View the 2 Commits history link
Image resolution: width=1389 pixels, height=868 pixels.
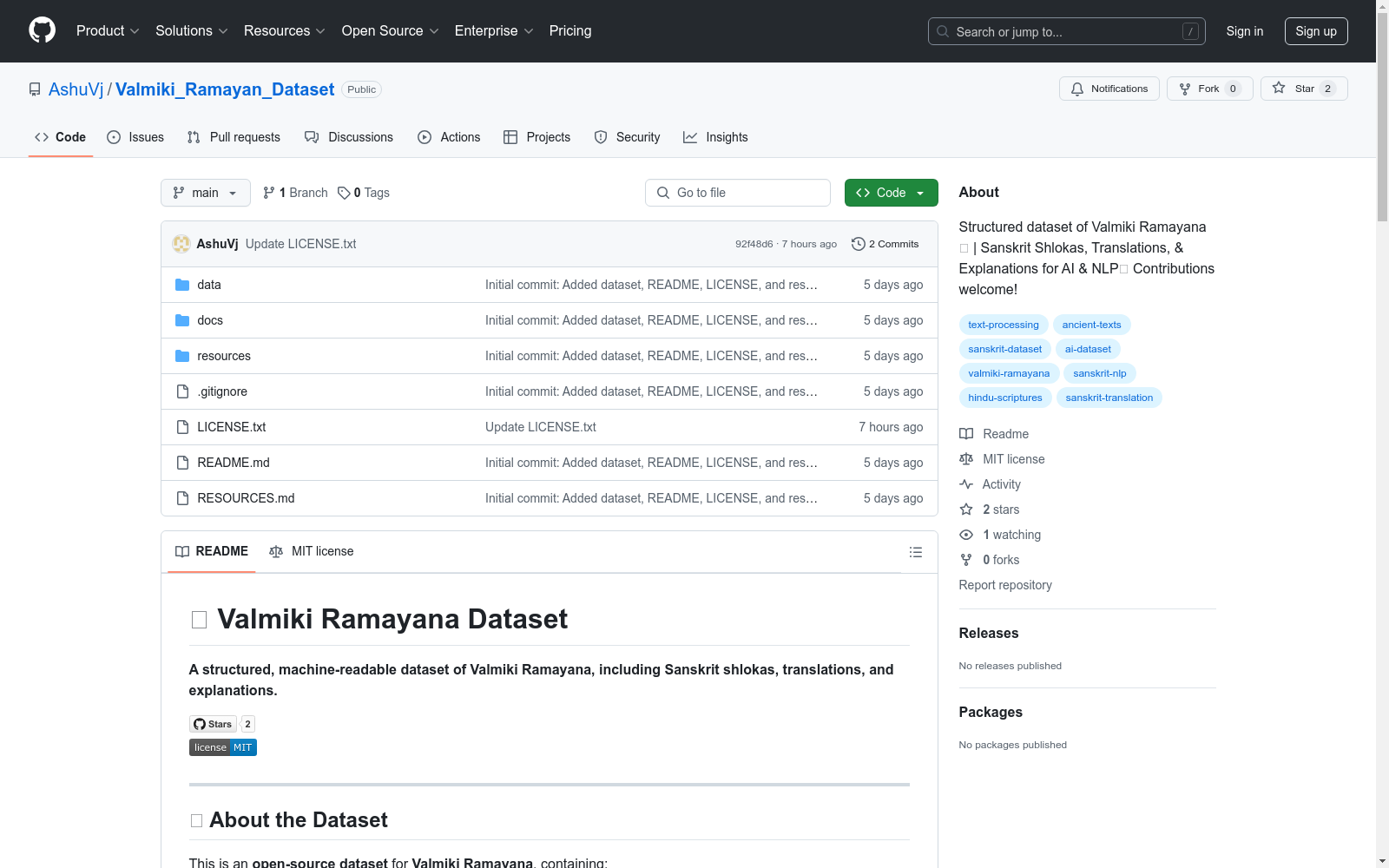point(885,244)
